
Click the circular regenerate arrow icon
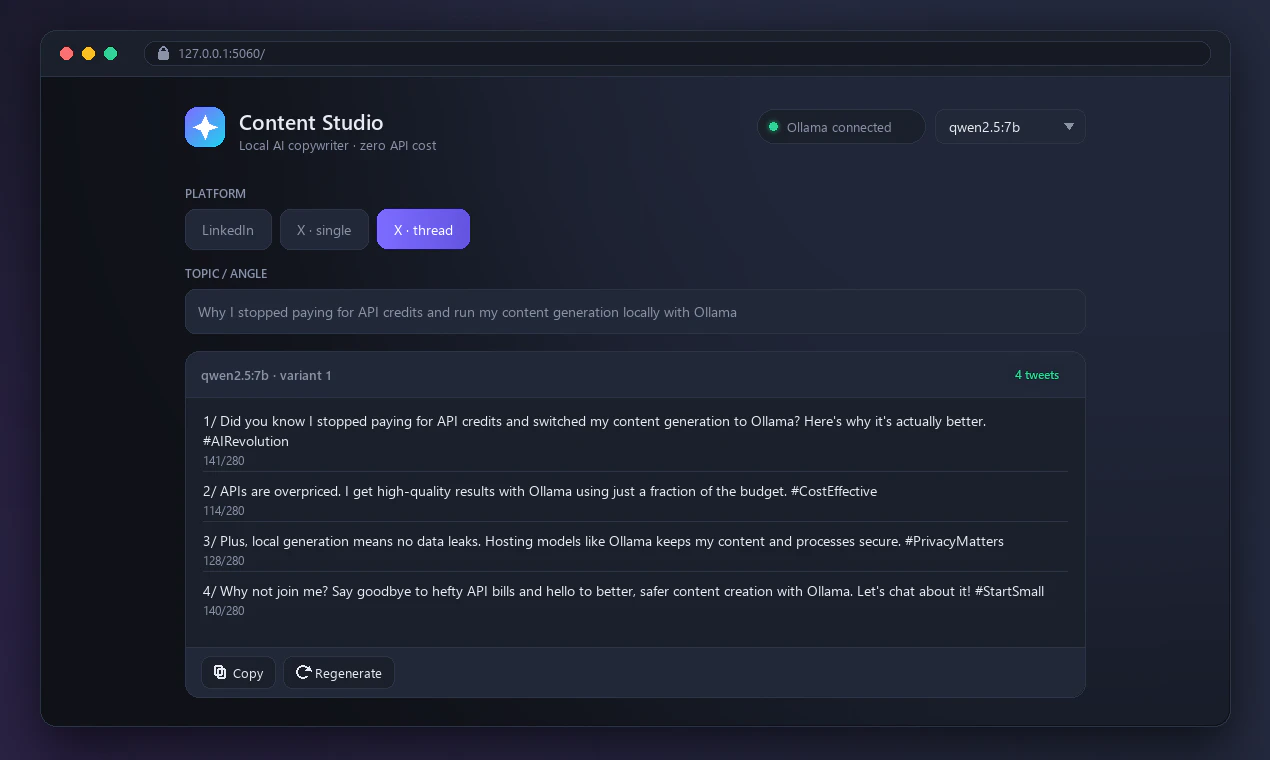click(303, 672)
